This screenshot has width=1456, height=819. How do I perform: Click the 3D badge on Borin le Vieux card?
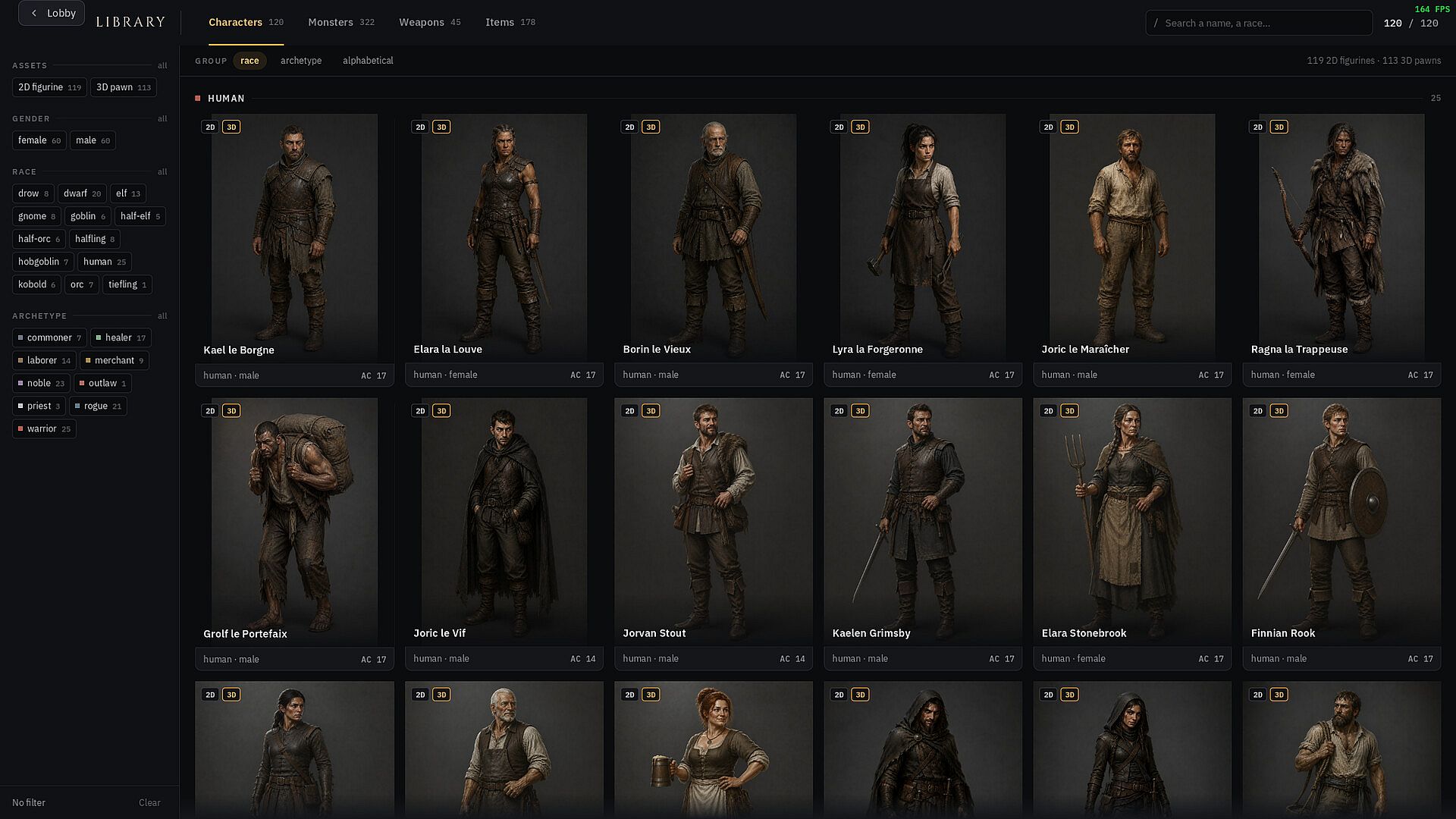(651, 127)
